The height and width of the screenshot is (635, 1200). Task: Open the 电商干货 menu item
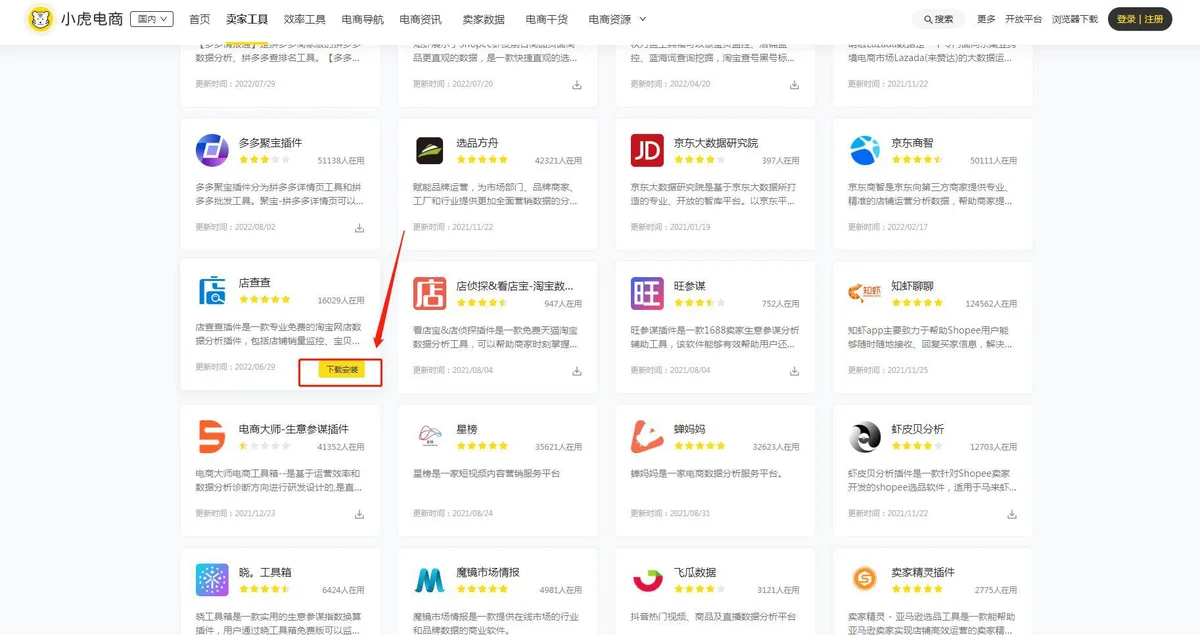pos(546,19)
